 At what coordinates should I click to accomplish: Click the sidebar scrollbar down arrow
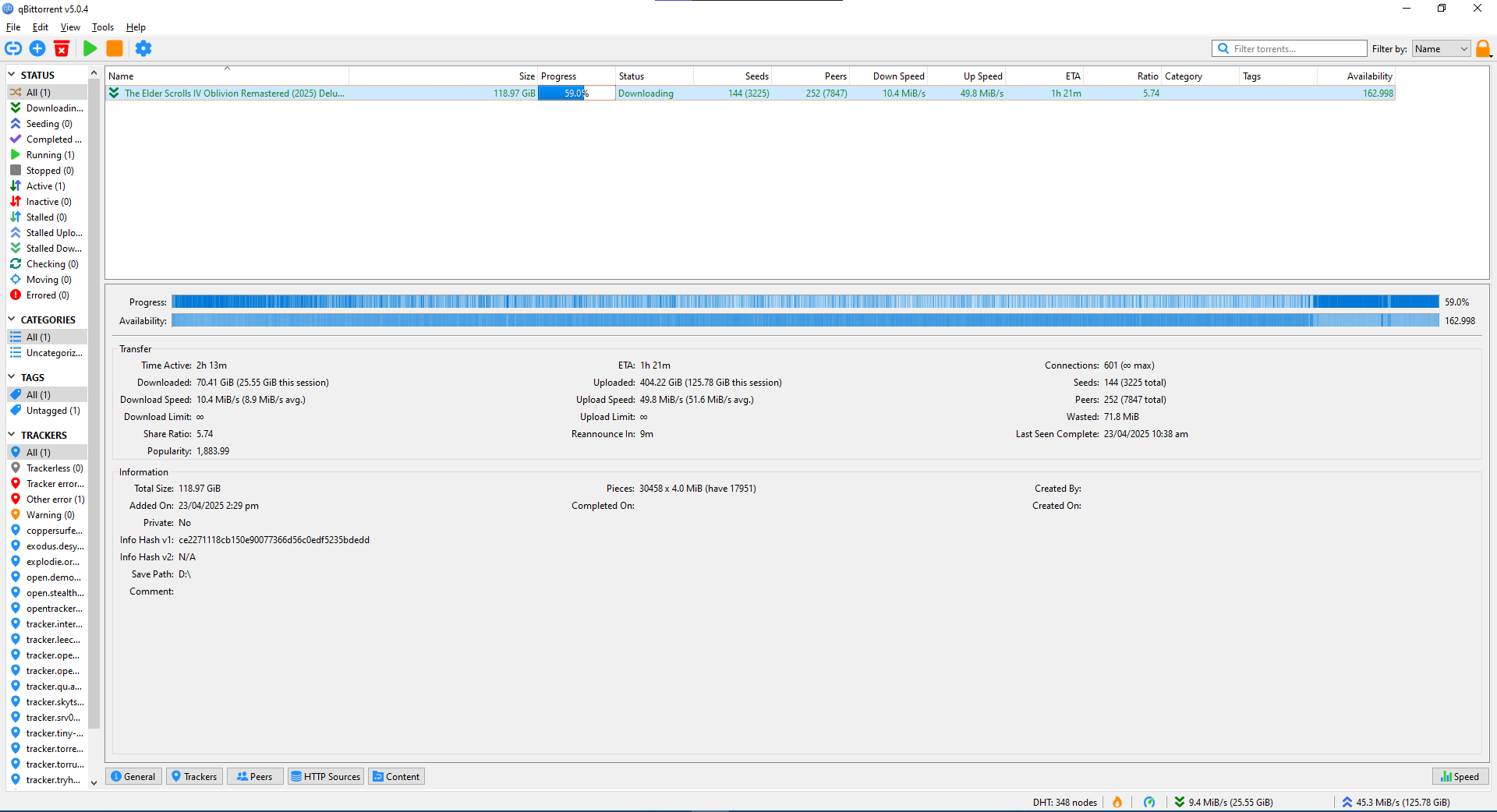click(94, 783)
